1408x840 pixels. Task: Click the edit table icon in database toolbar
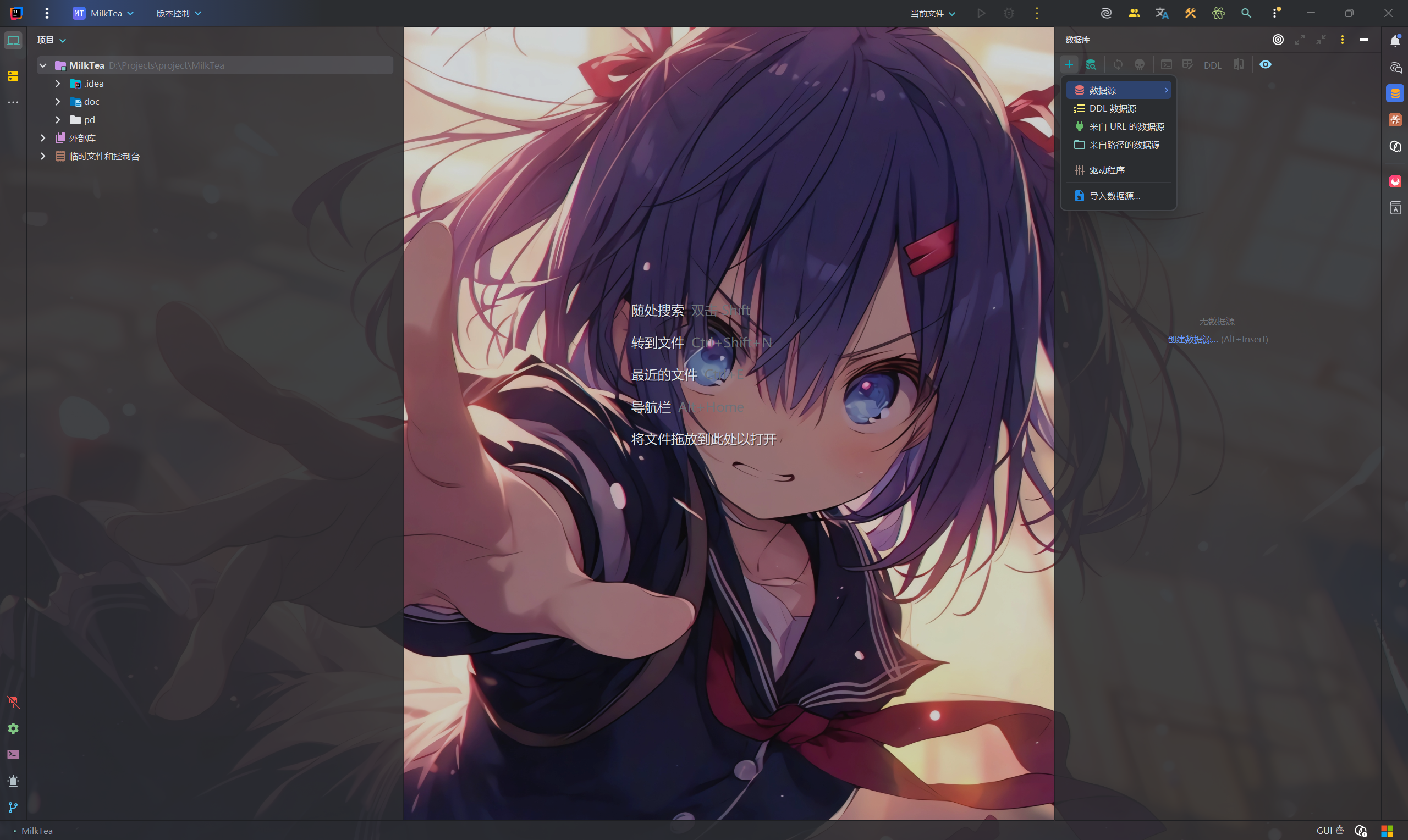1188,64
